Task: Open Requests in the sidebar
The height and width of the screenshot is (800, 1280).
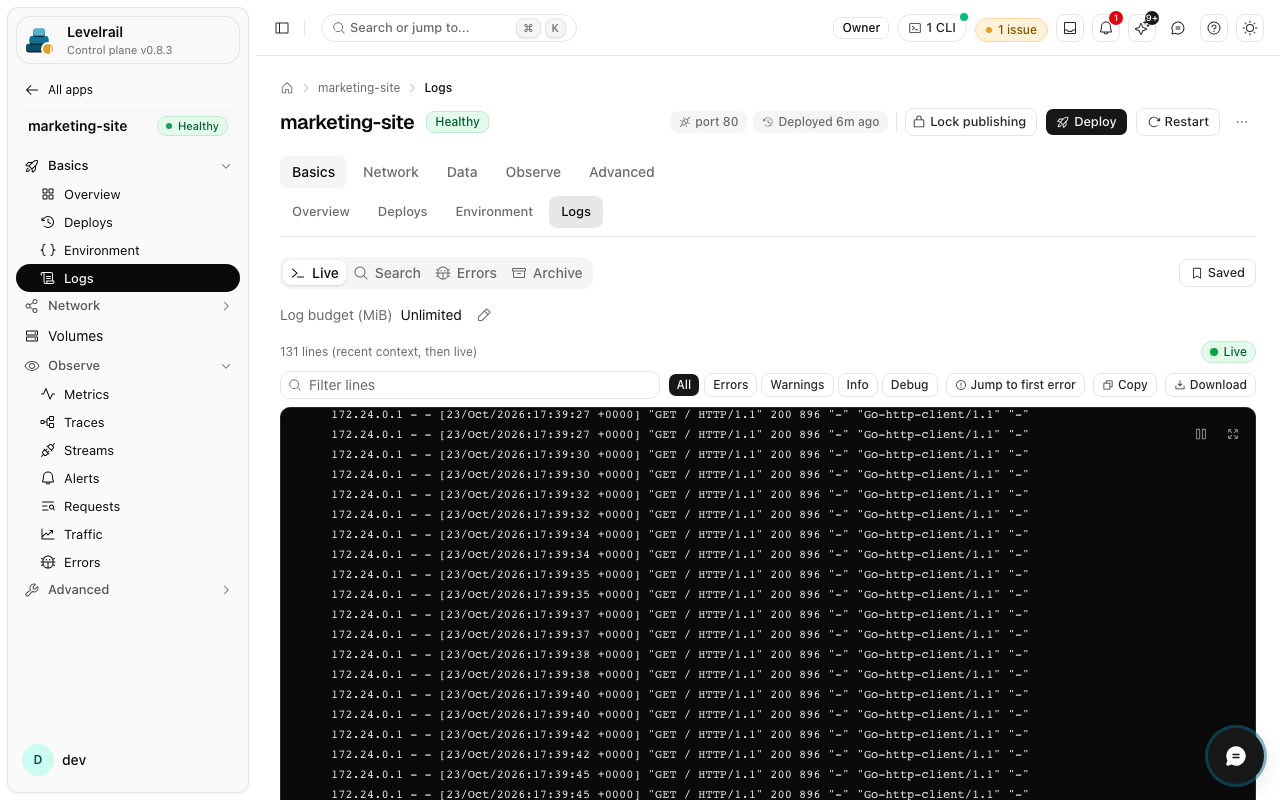Action: [128, 506]
